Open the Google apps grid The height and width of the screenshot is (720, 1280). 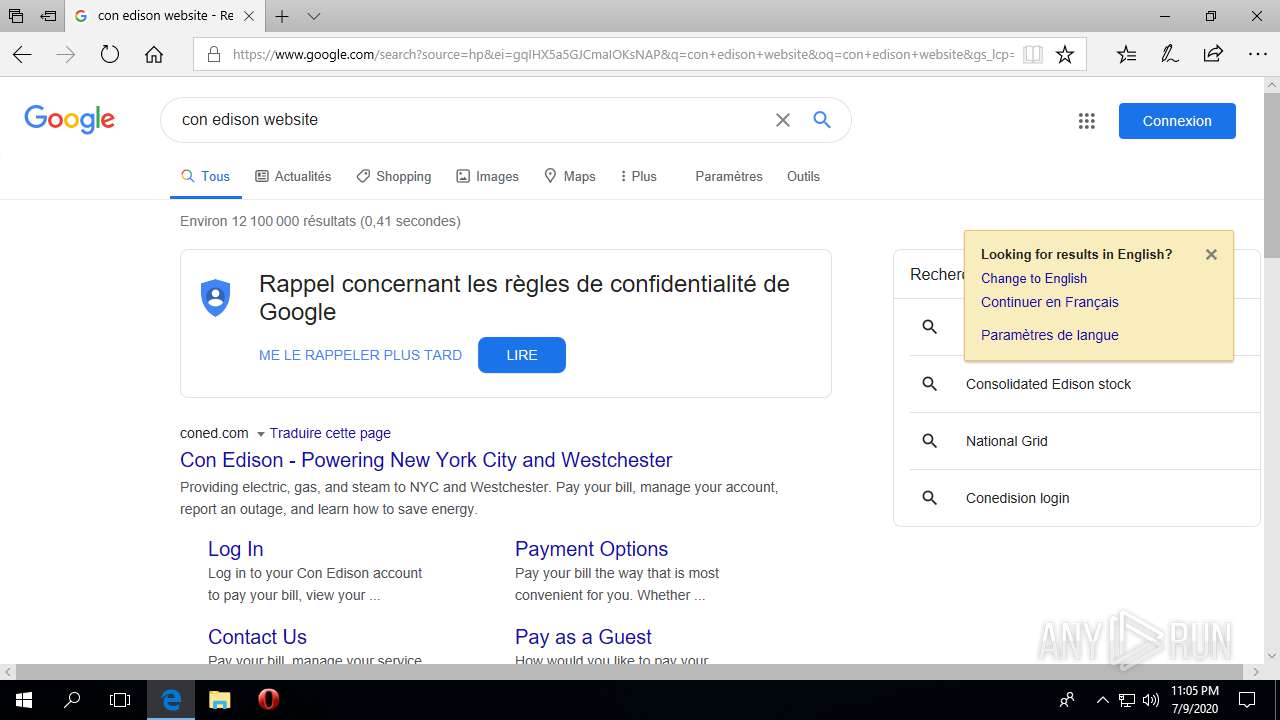[x=1087, y=121]
